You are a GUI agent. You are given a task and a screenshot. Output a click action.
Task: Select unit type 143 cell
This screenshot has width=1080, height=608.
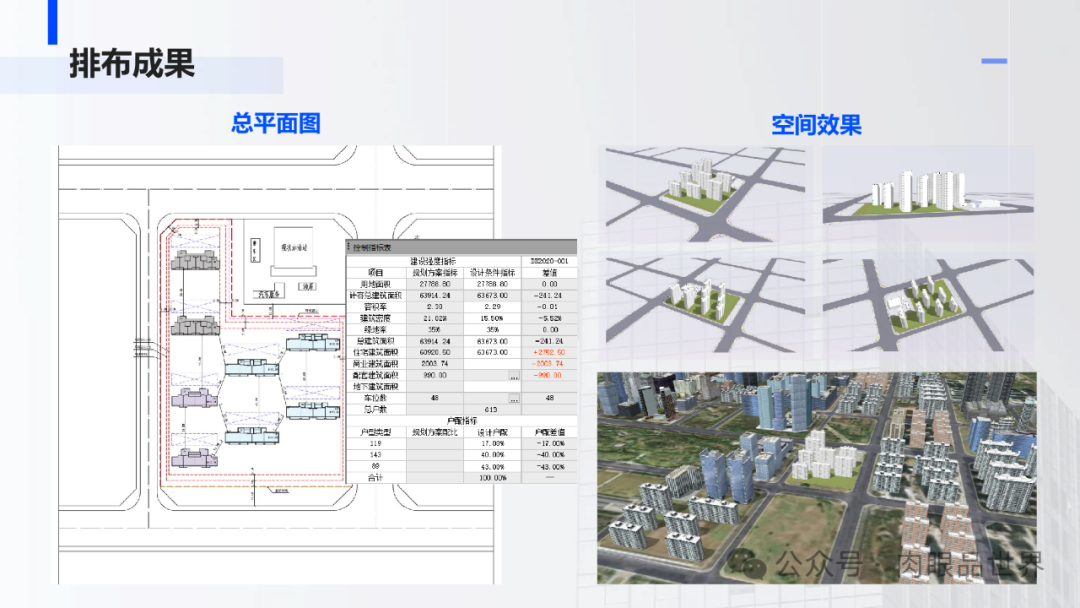375,455
